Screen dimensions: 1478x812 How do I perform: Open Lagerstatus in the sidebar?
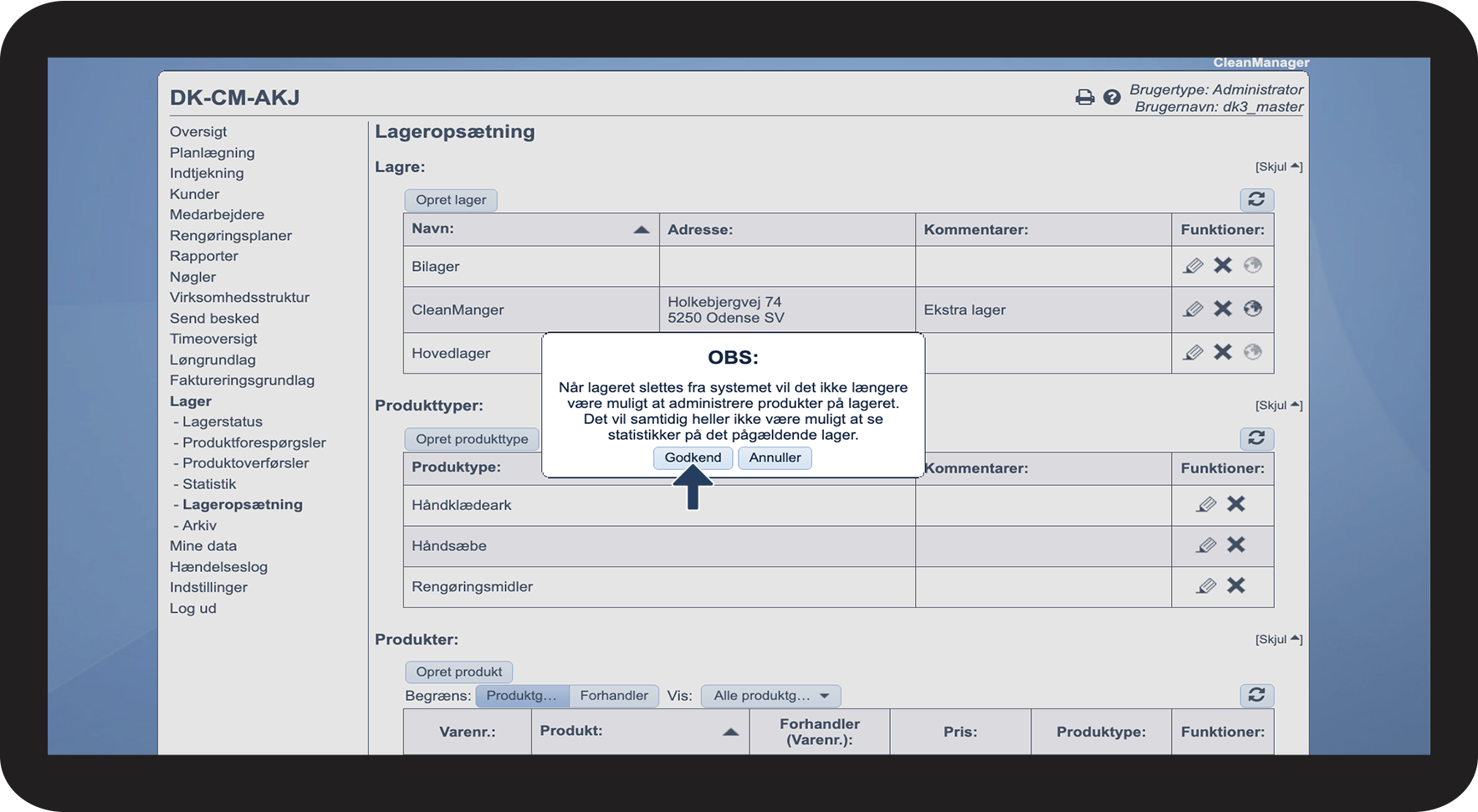click(x=222, y=421)
